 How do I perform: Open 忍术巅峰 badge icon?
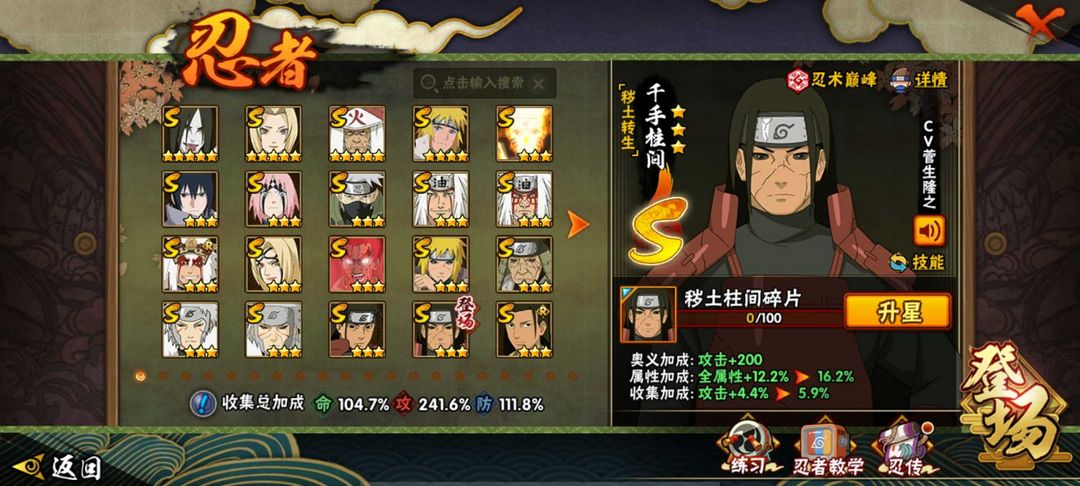(798, 80)
